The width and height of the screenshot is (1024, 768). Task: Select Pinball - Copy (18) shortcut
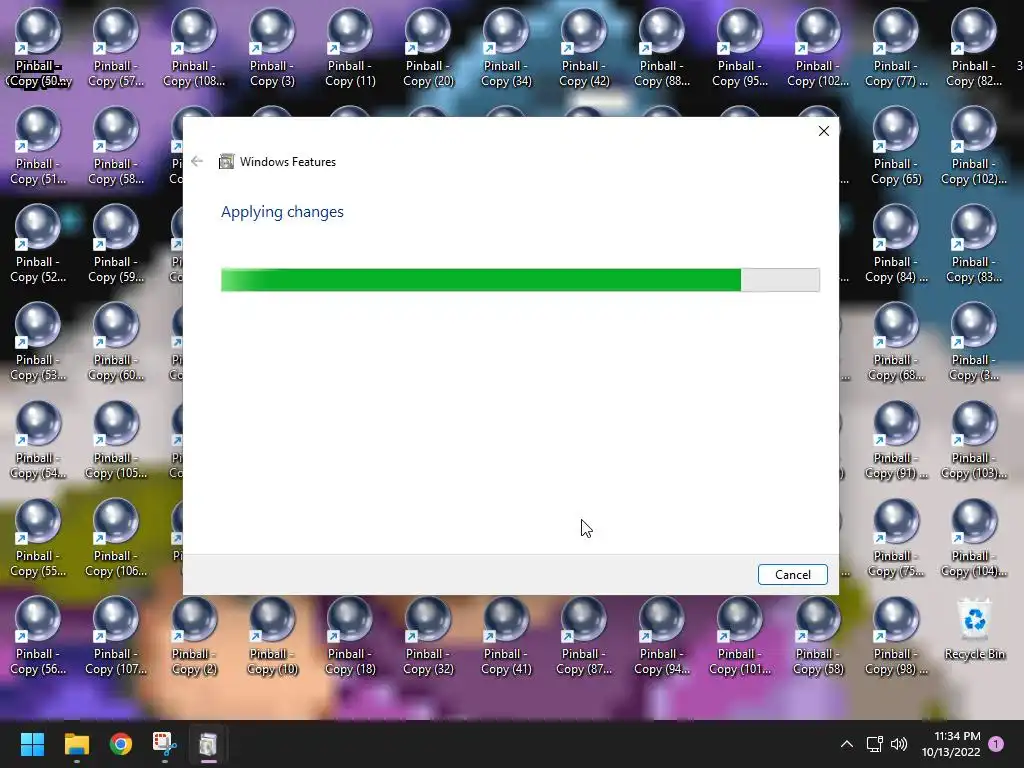[350, 637]
